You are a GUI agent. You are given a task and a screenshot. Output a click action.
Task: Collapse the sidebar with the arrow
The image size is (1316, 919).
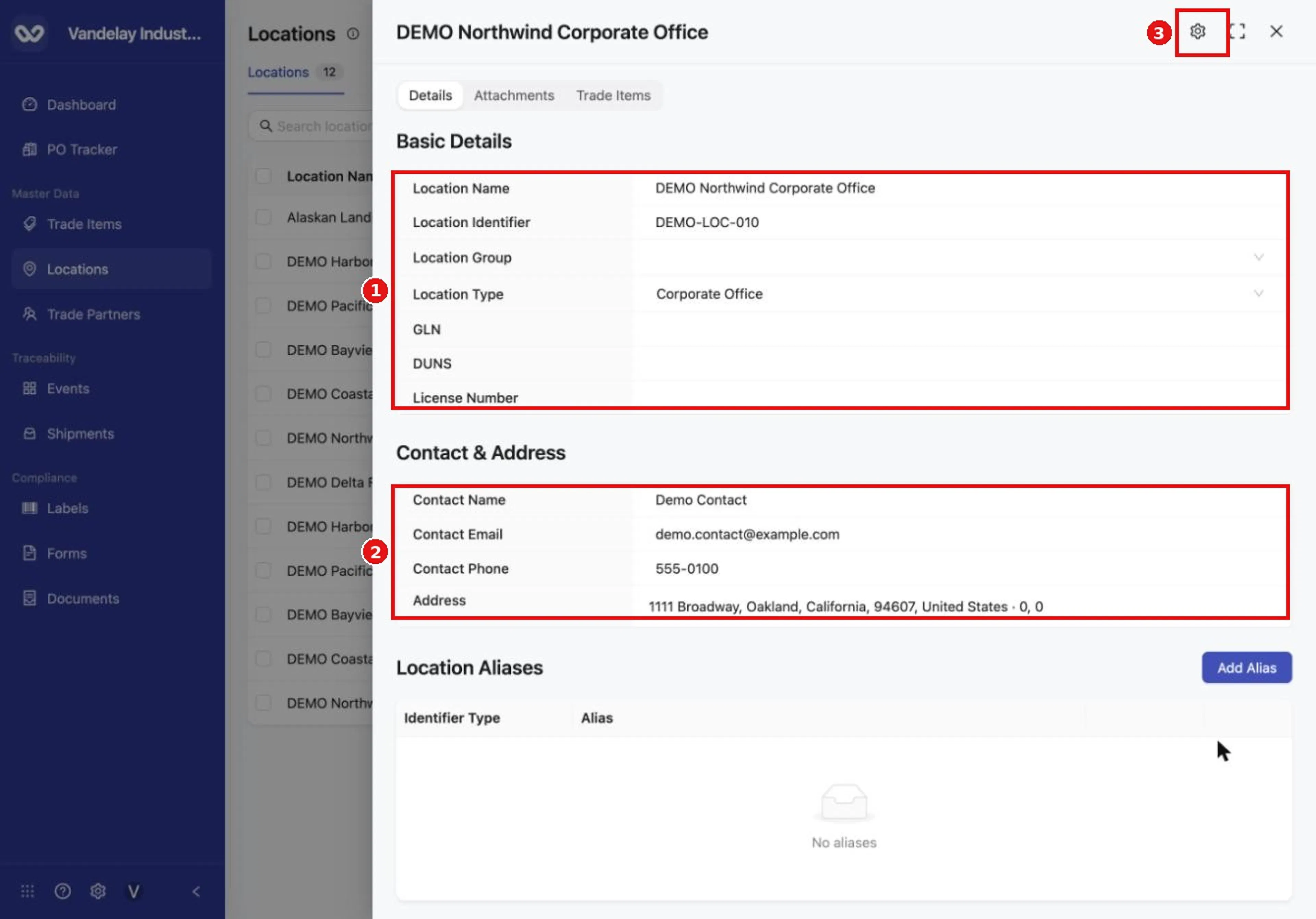tap(196, 892)
